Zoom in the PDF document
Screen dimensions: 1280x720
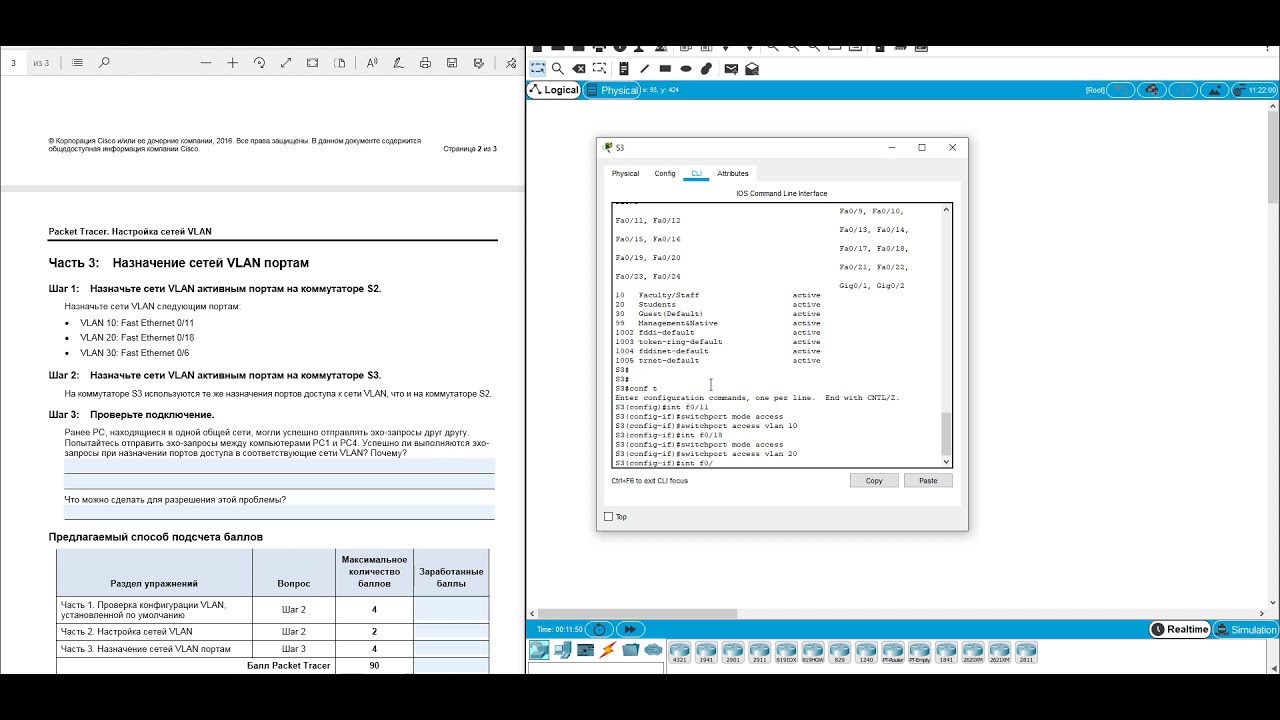pyautogui.click(x=232, y=63)
